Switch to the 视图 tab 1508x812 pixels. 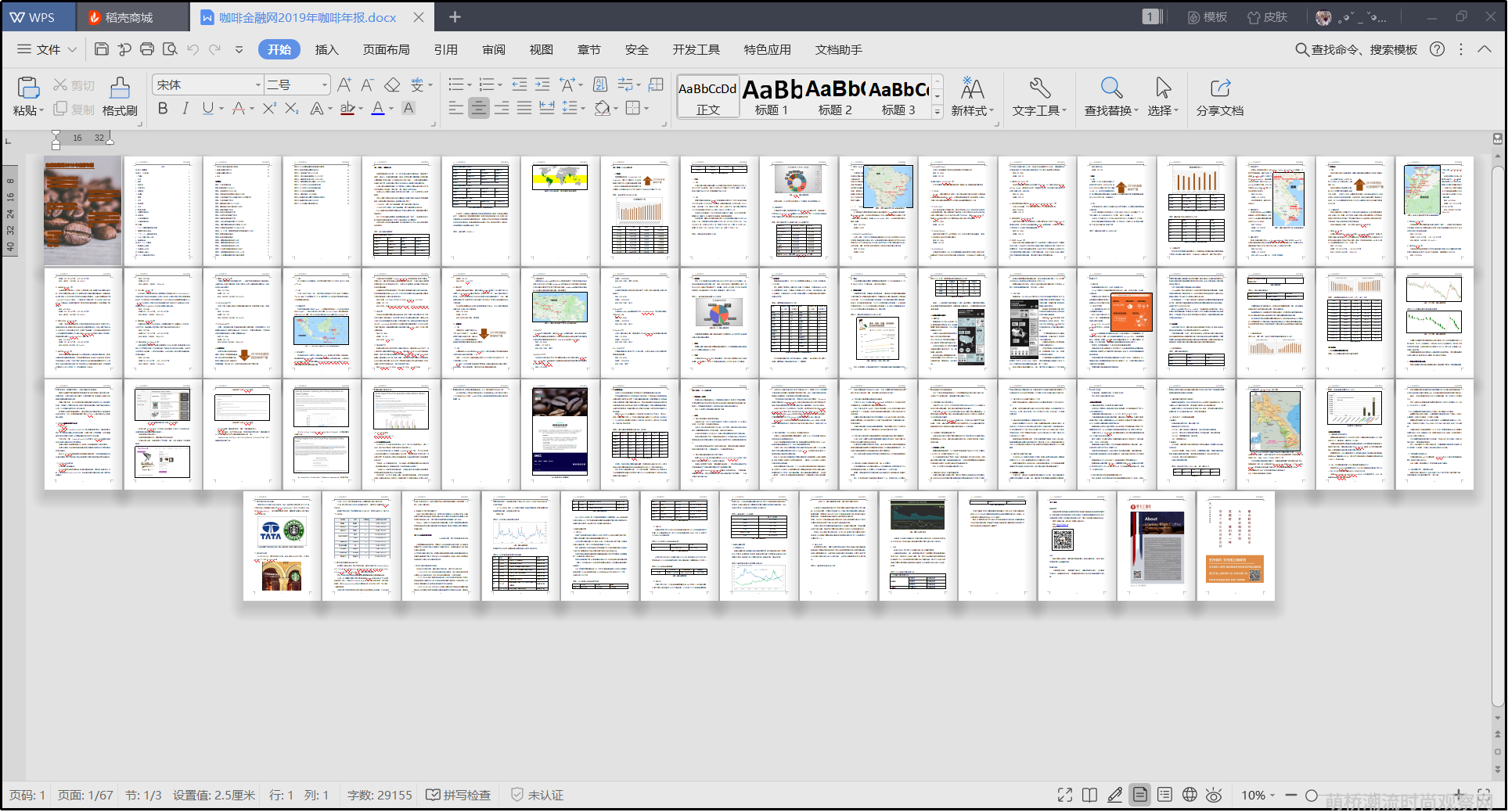point(541,49)
